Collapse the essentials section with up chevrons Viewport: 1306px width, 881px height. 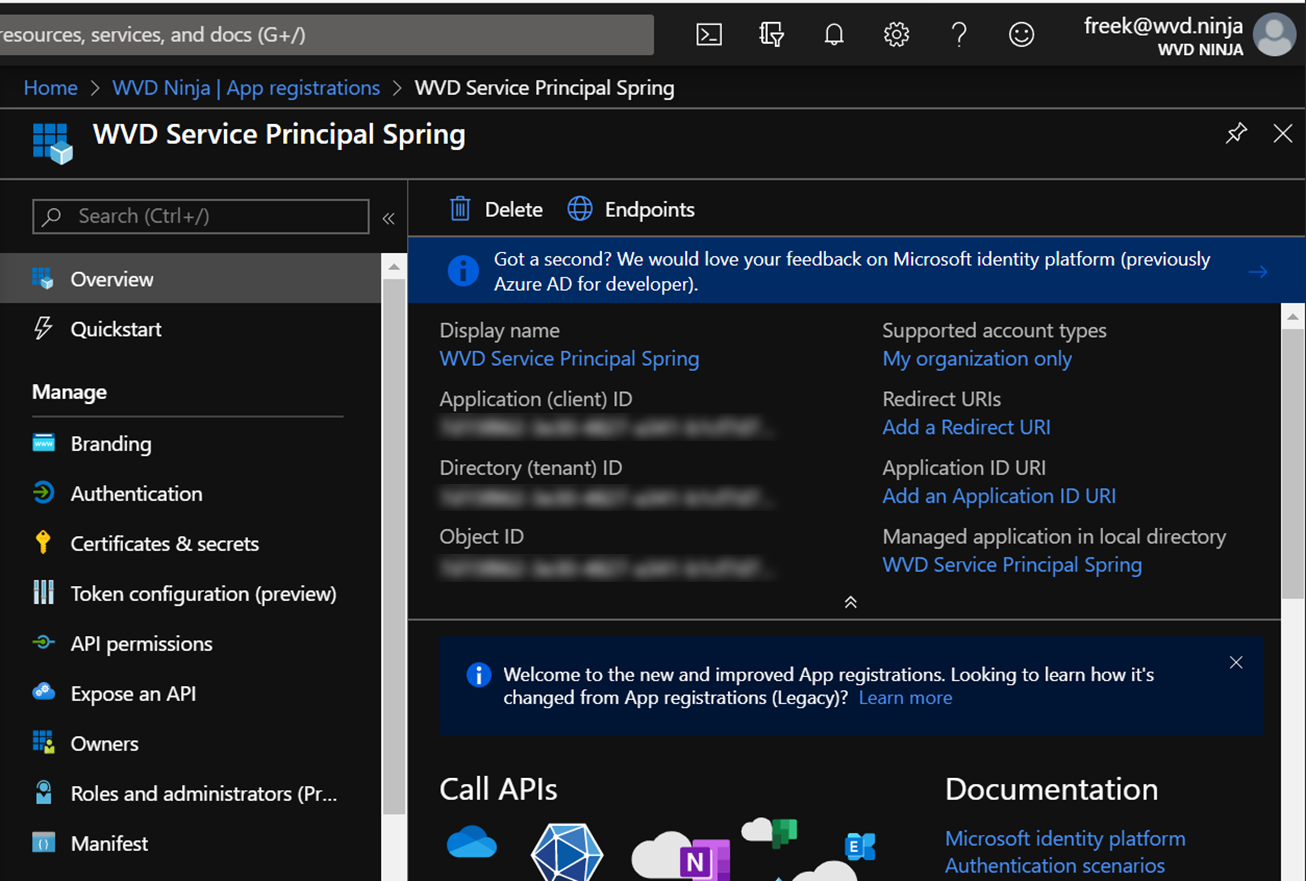850,602
